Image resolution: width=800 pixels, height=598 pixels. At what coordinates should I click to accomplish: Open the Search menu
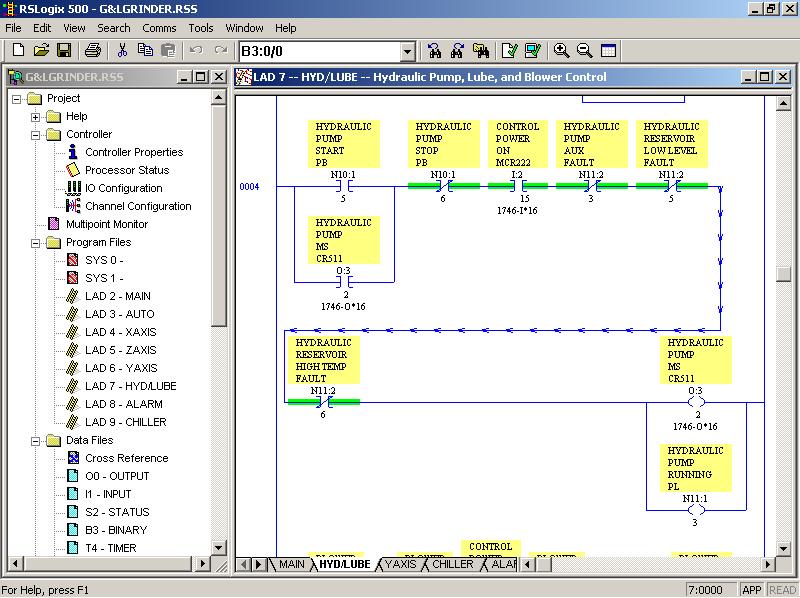[114, 28]
